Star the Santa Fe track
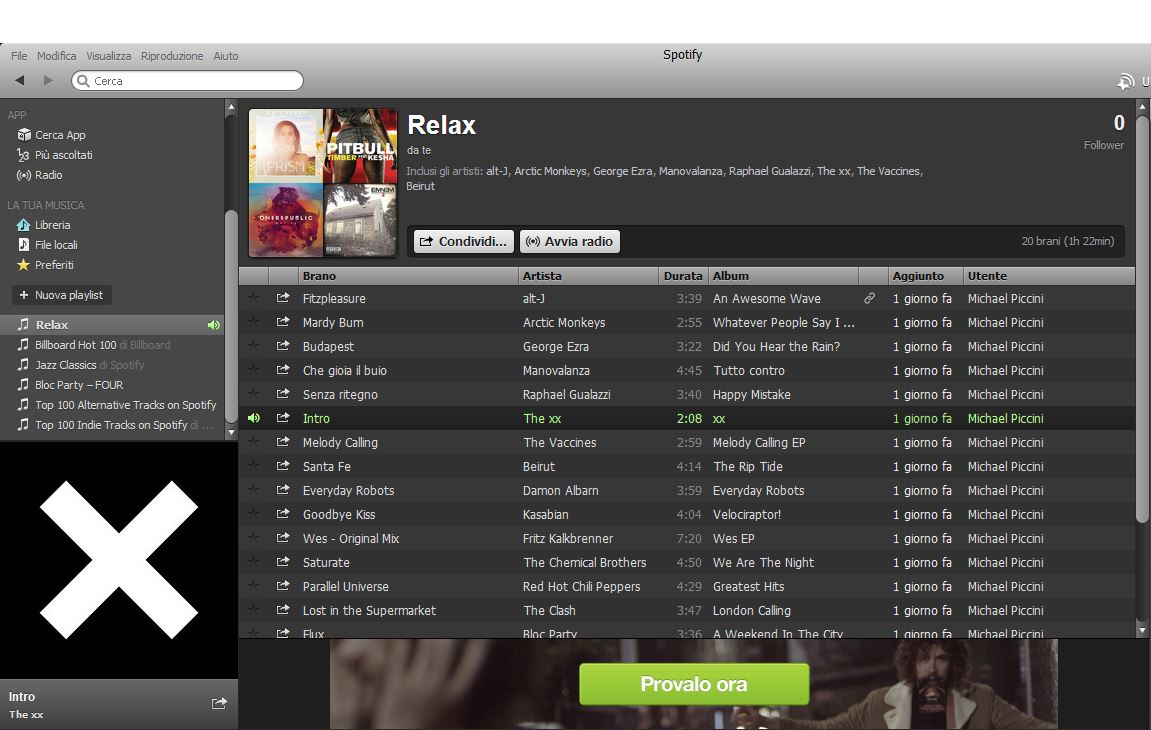 click(254, 466)
